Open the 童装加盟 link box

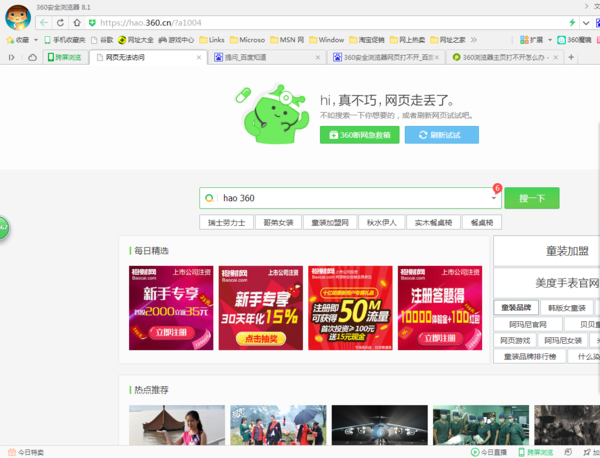(547, 251)
